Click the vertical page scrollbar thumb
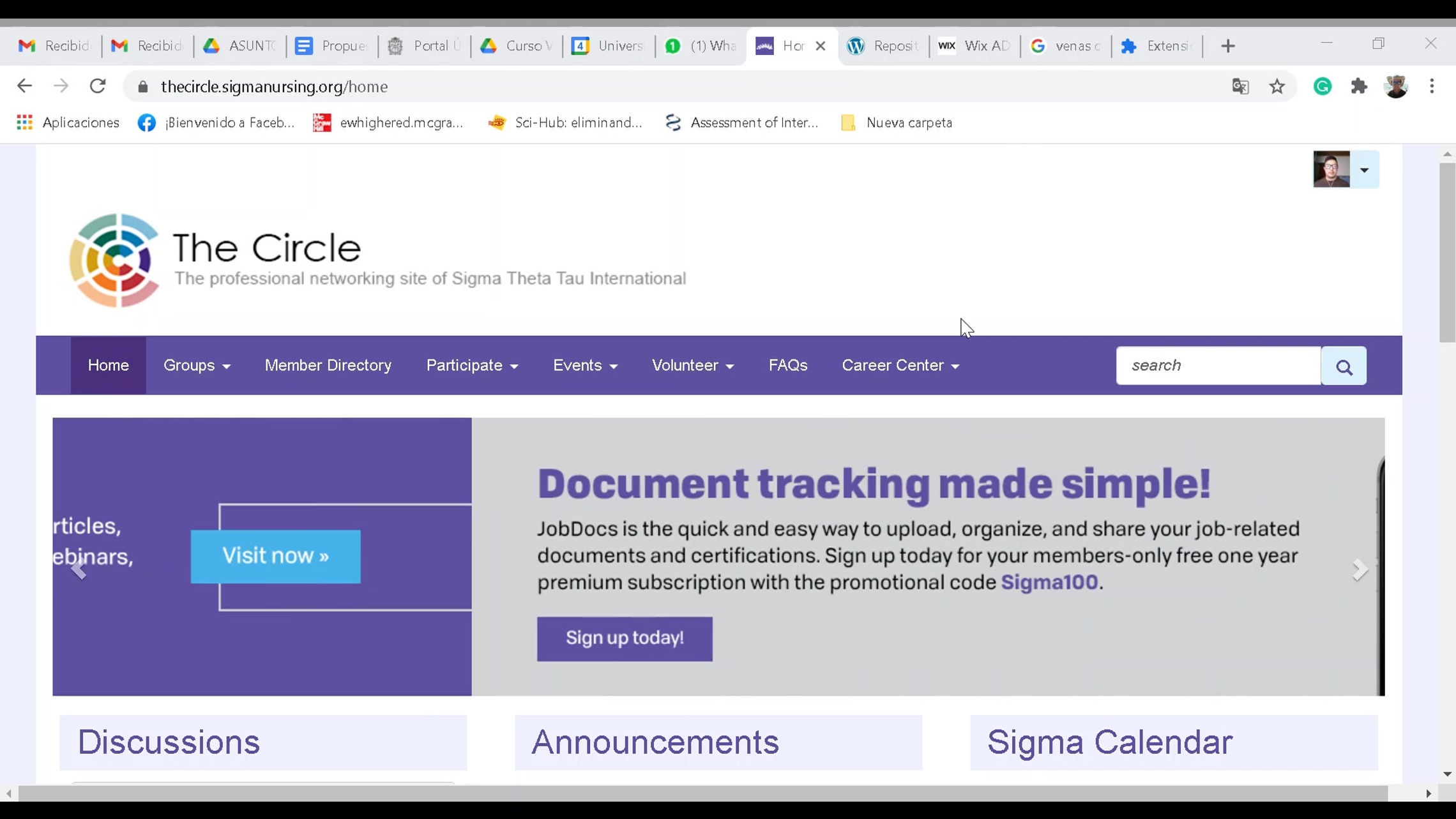Viewport: 1456px width, 819px height. click(1447, 253)
